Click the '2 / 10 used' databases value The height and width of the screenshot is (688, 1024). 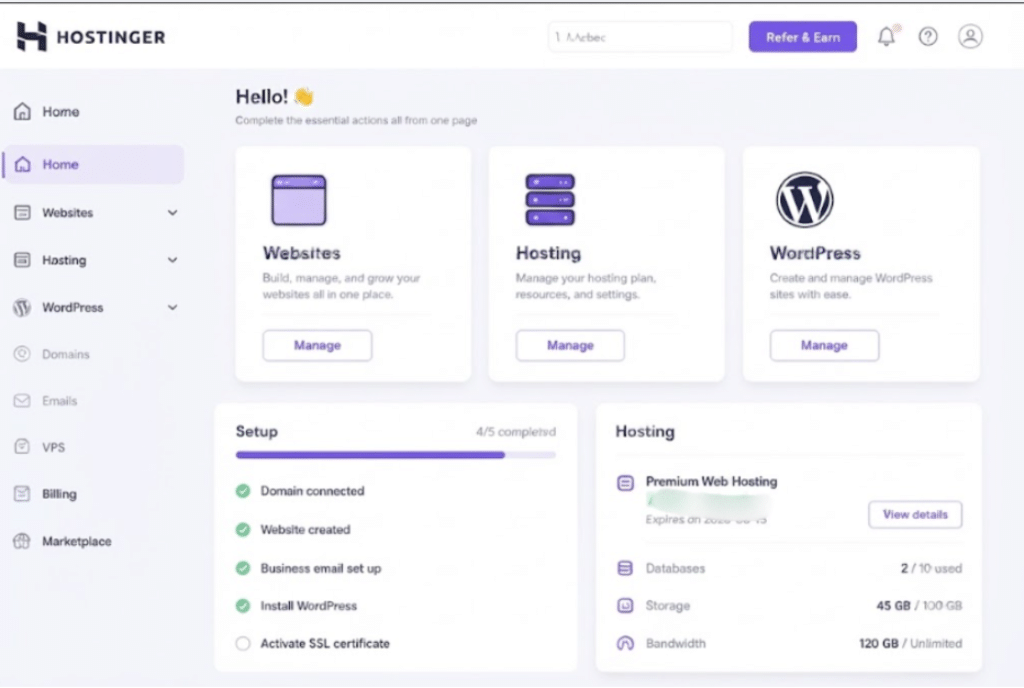coord(931,568)
